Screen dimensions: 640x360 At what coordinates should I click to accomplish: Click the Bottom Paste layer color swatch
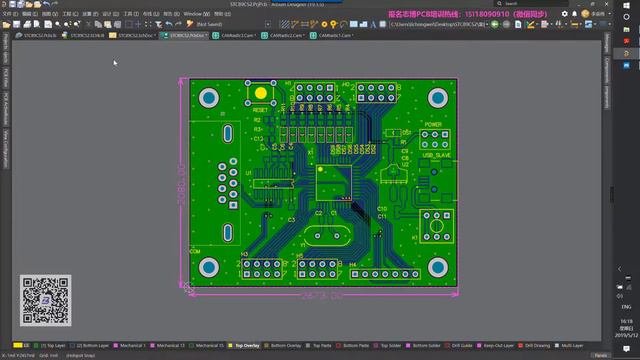[338, 346]
